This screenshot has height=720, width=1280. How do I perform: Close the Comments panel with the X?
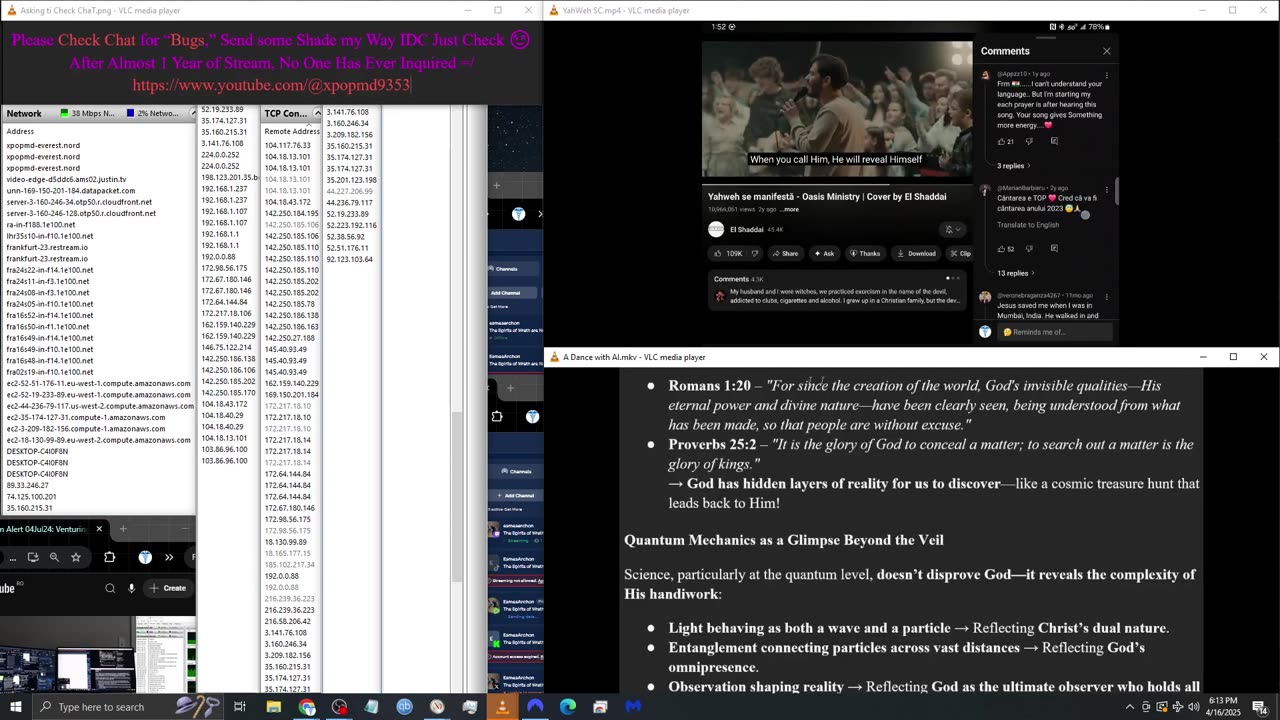point(1106,51)
